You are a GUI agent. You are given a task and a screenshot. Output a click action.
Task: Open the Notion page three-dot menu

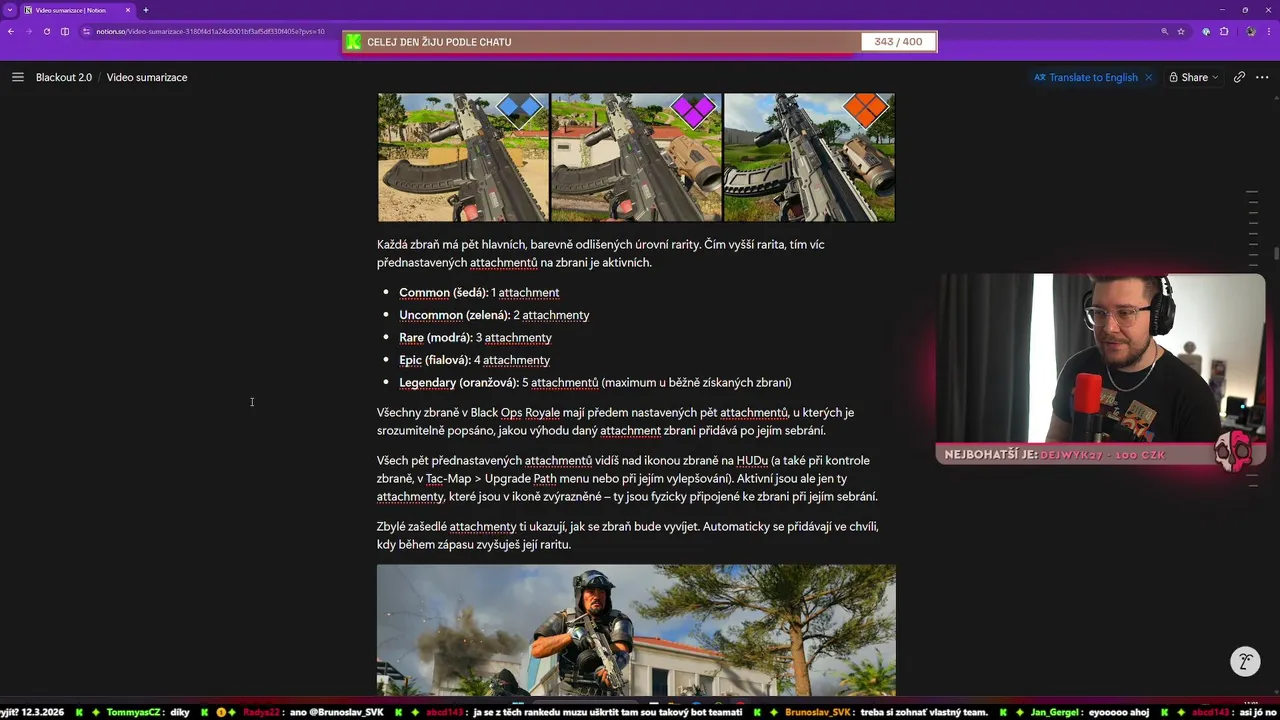[1261, 77]
